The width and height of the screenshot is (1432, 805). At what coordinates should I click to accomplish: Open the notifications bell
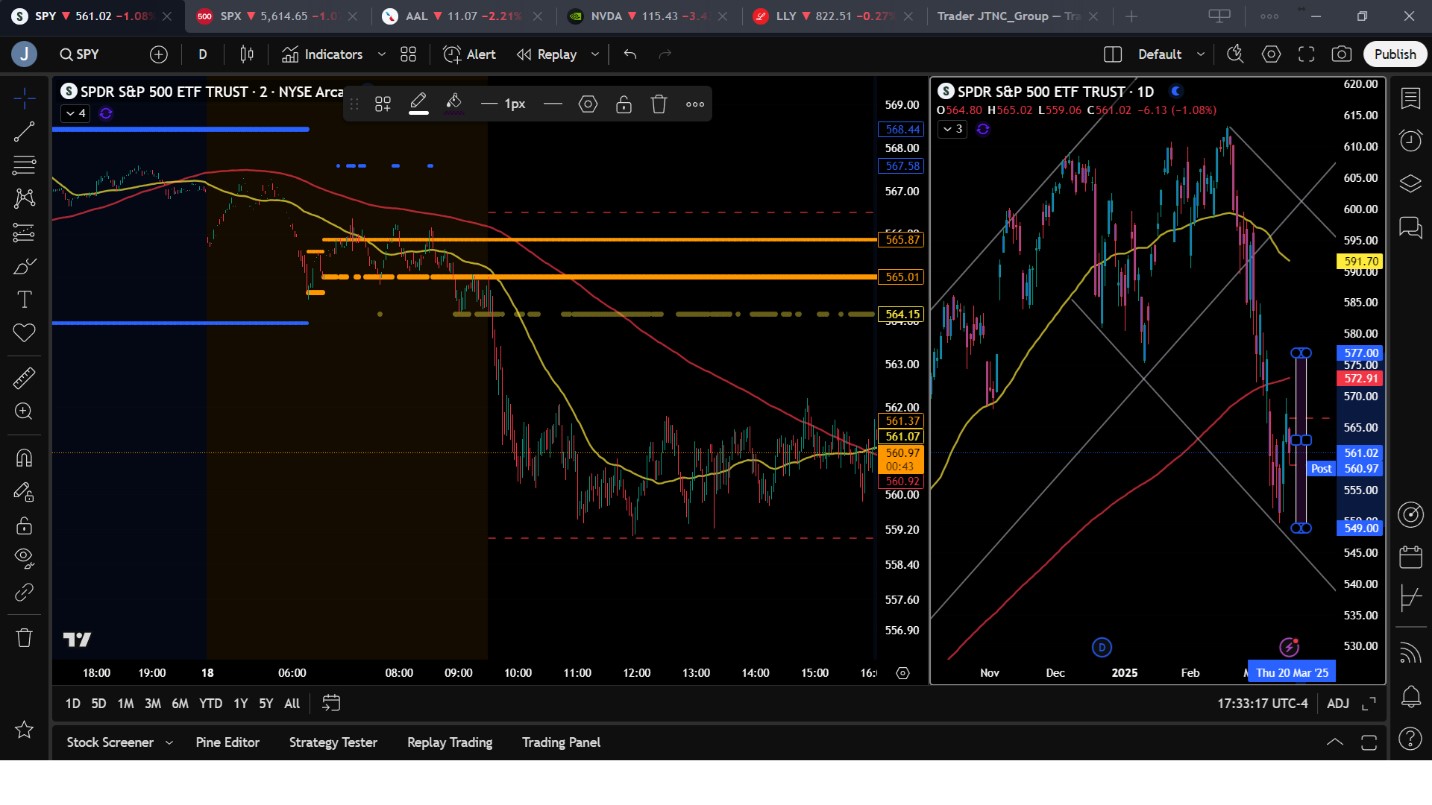(1411, 696)
